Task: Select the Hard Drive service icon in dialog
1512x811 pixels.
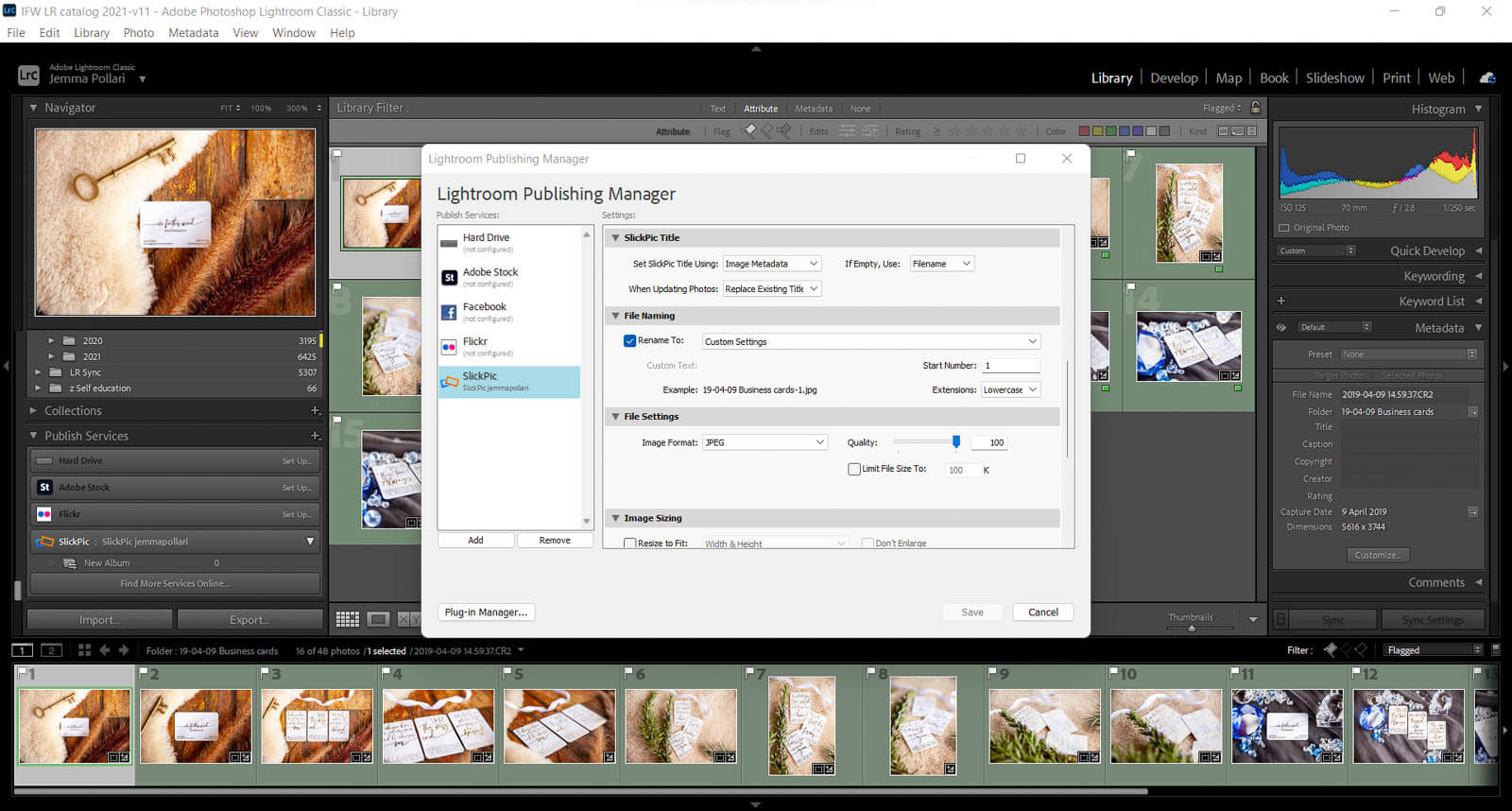Action: coord(450,243)
